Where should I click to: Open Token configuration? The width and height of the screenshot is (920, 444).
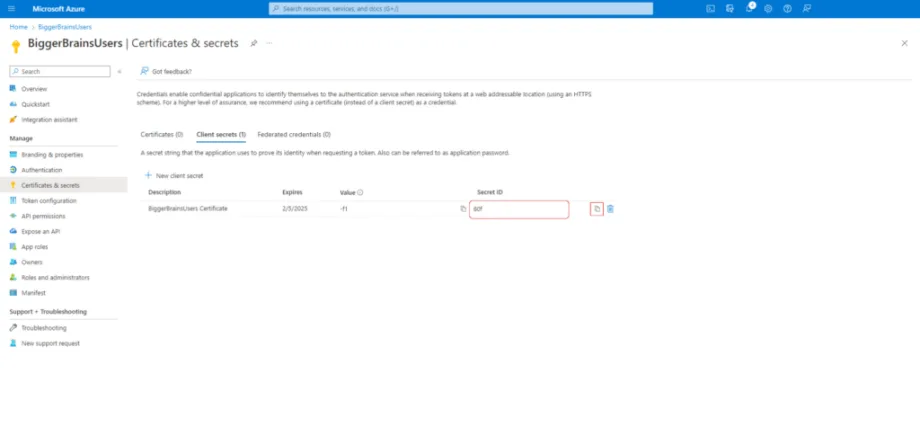pos(49,201)
